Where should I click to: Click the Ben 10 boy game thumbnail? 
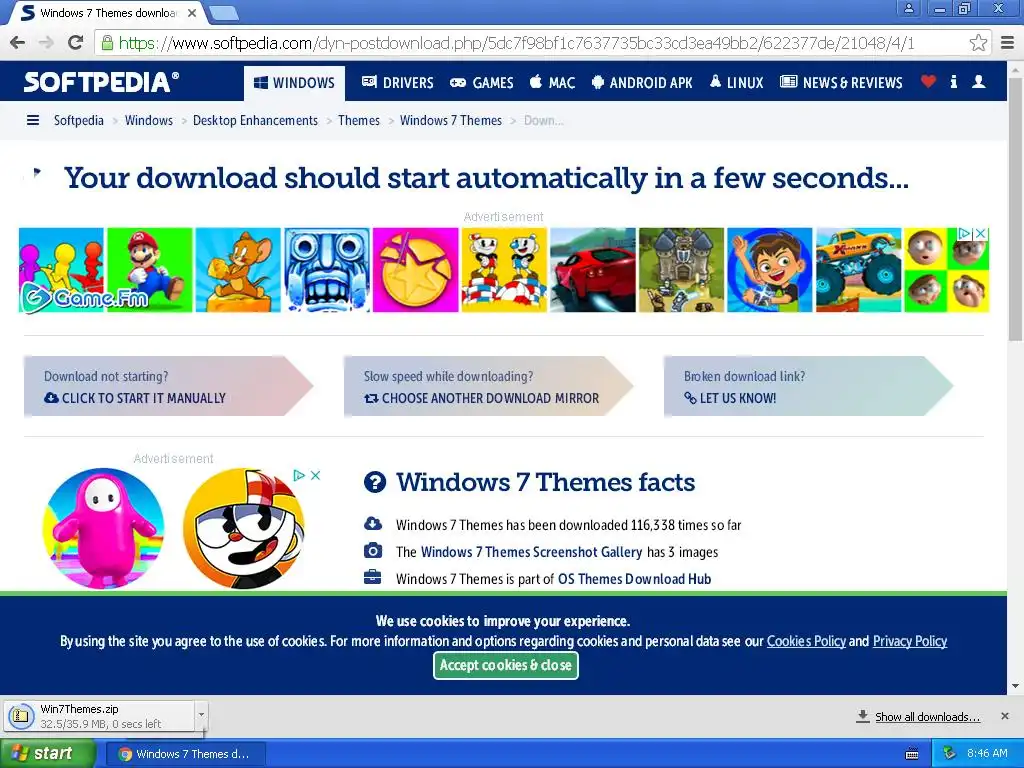coord(770,270)
